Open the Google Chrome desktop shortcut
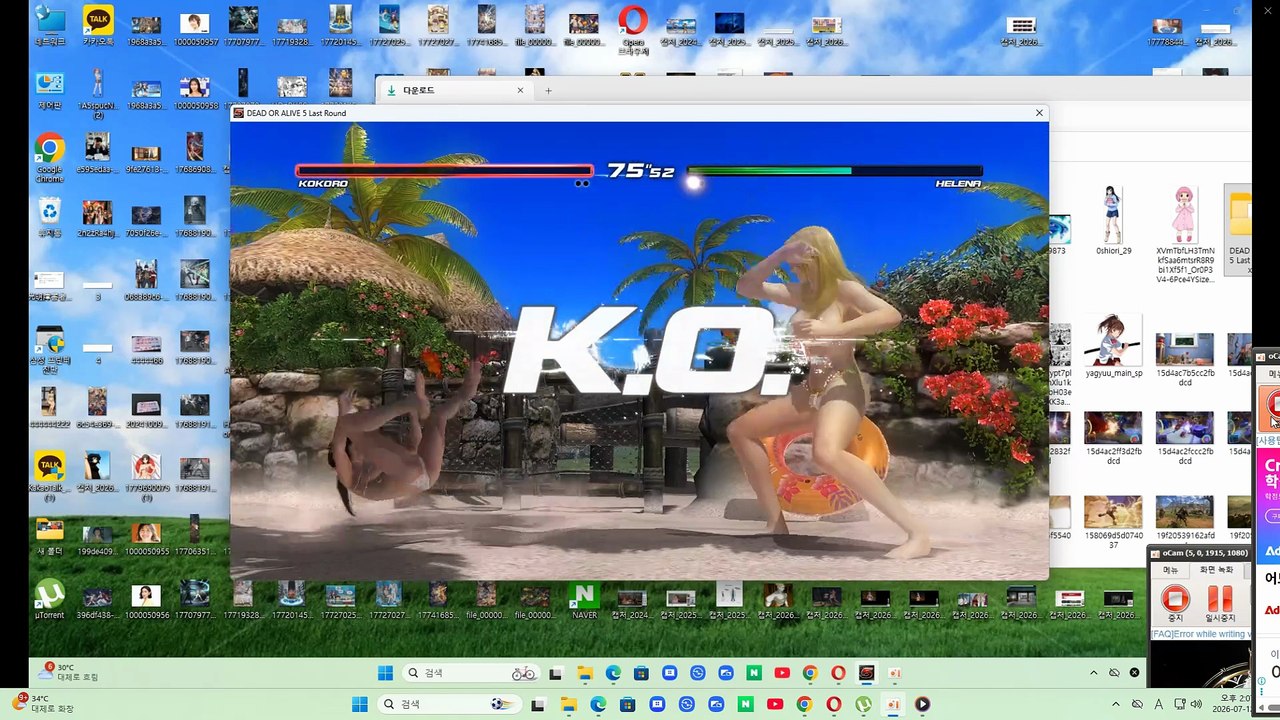The image size is (1280, 720). pos(49,158)
